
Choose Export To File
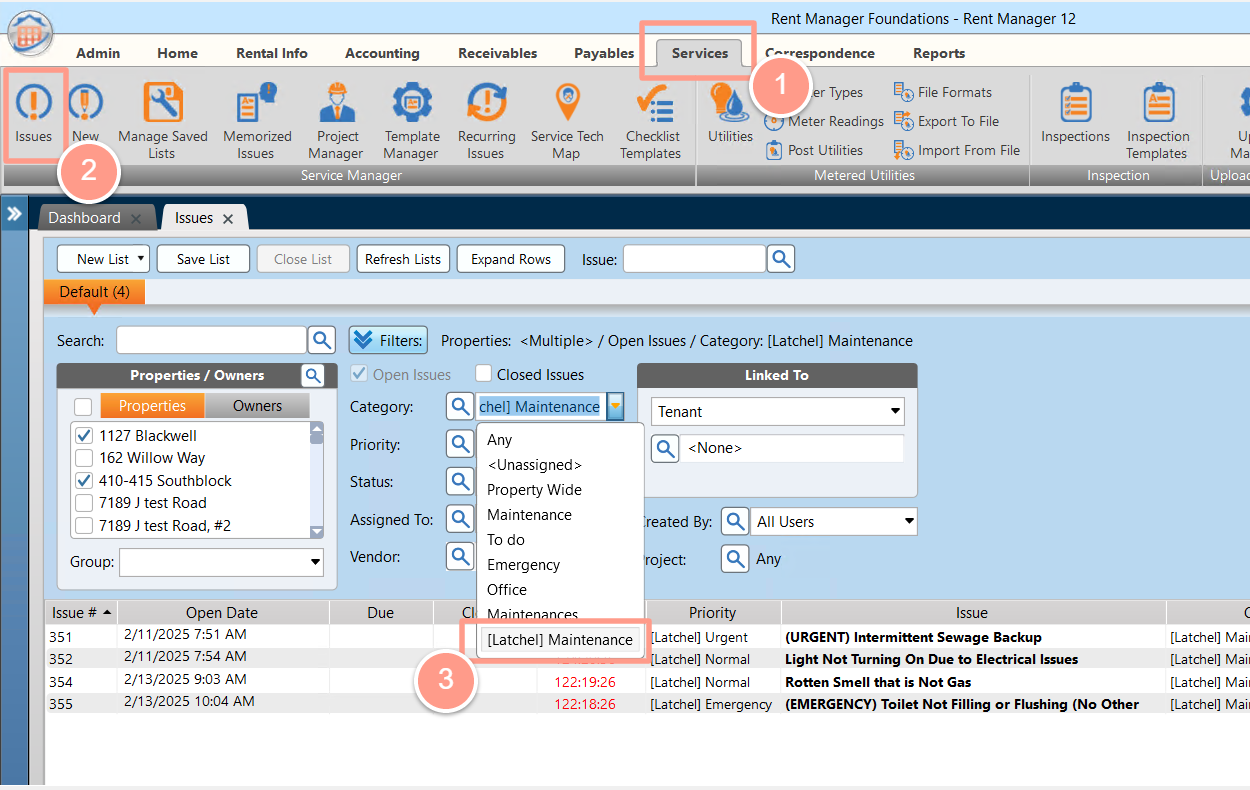pyautogui.click(x=946, y=121)
